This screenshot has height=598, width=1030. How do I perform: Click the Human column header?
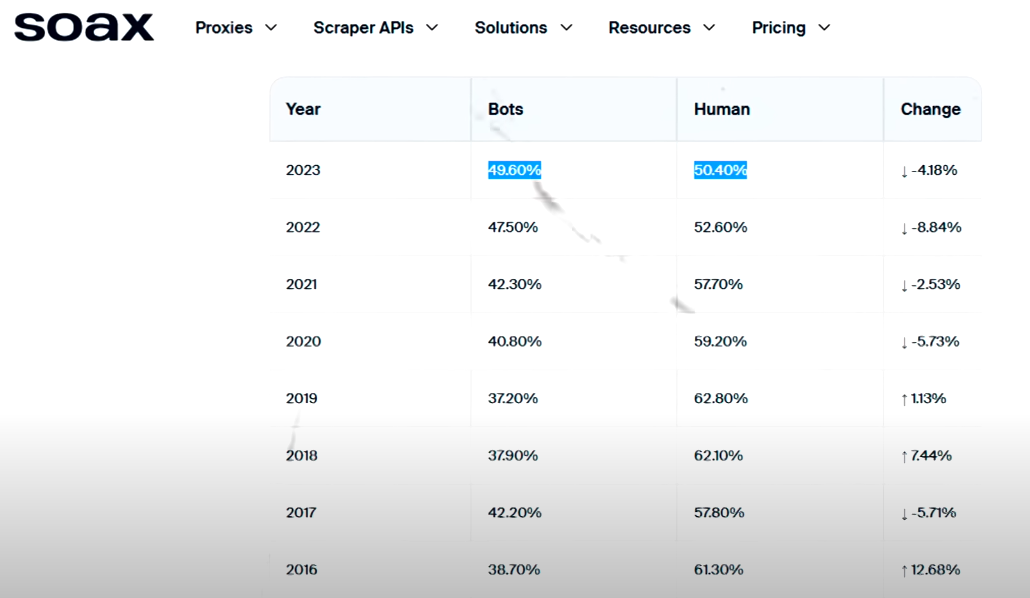[721, 109]
